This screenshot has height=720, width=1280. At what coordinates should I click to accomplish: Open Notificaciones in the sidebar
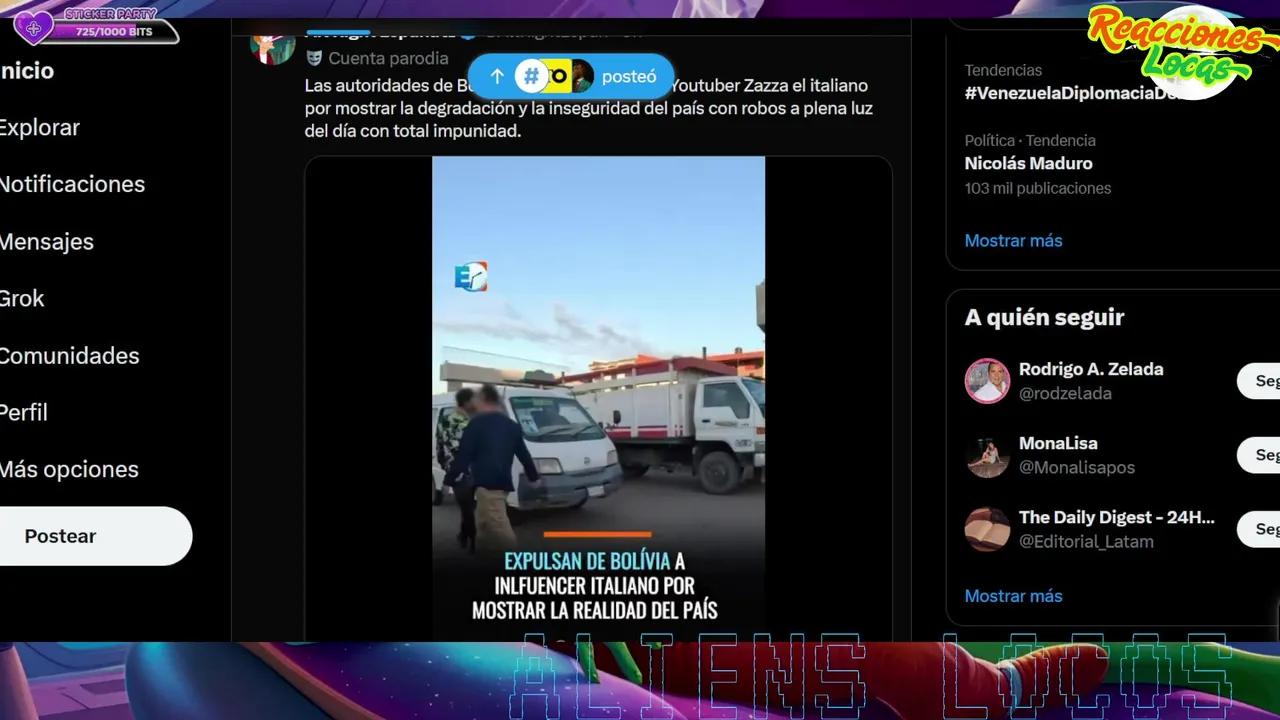tap(72, 185)
